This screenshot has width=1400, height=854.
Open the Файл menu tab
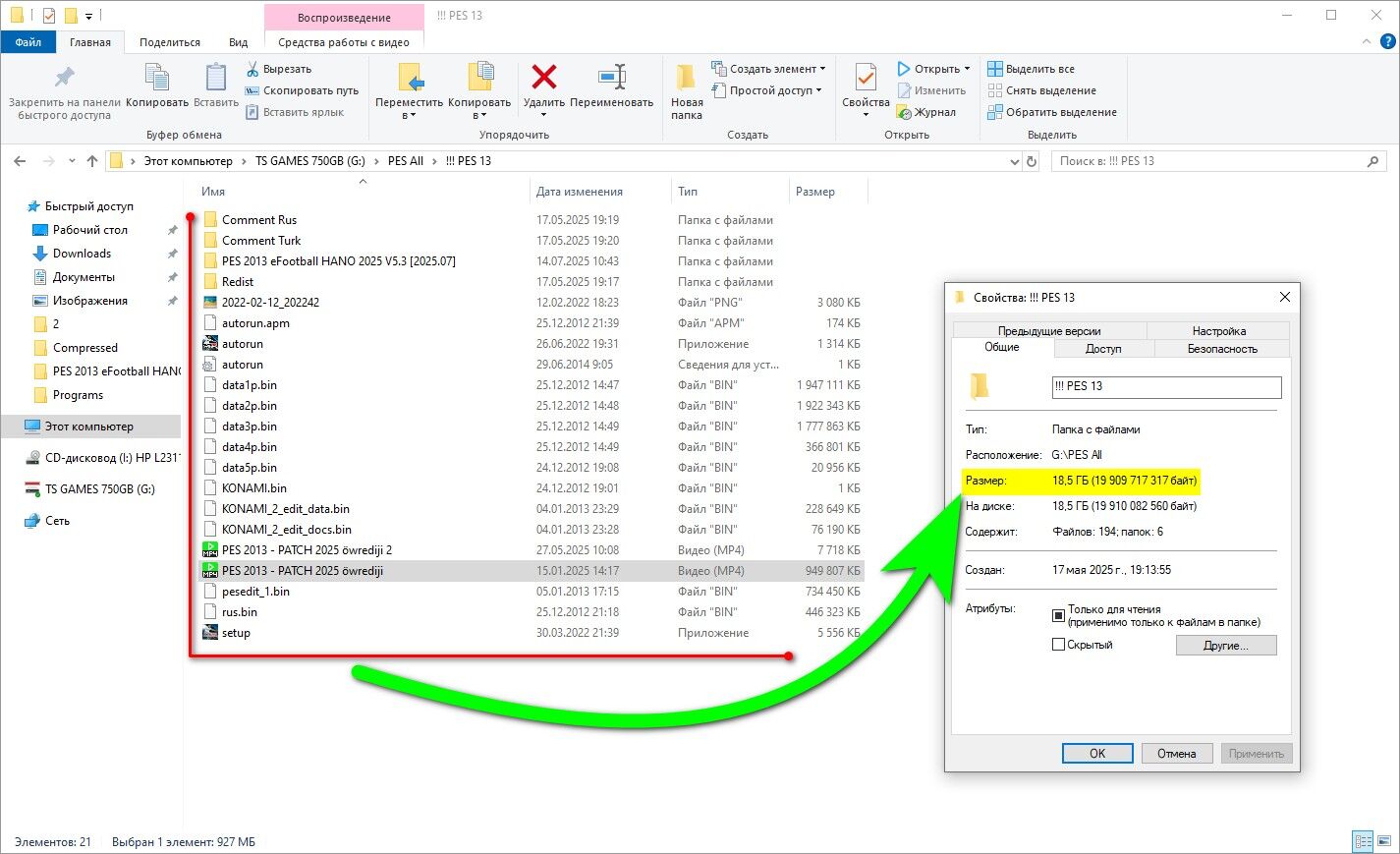28,42
